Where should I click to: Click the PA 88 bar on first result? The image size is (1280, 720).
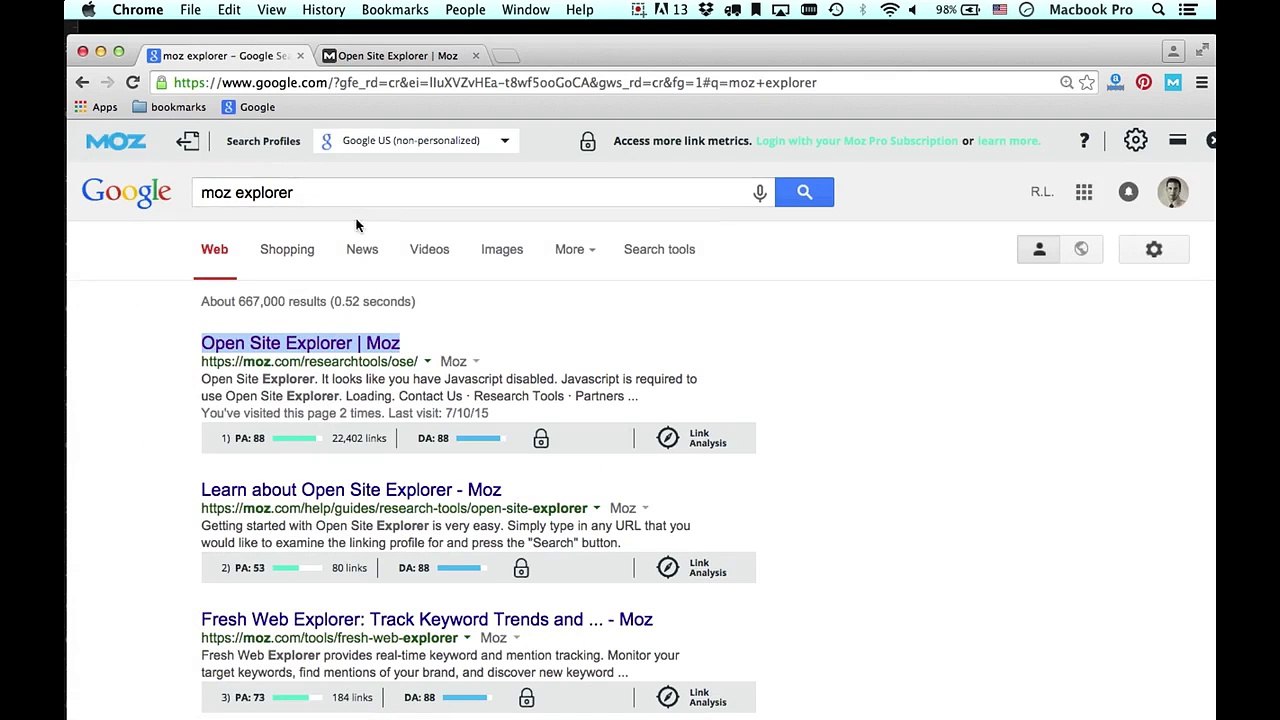click(x=296, y=438)
